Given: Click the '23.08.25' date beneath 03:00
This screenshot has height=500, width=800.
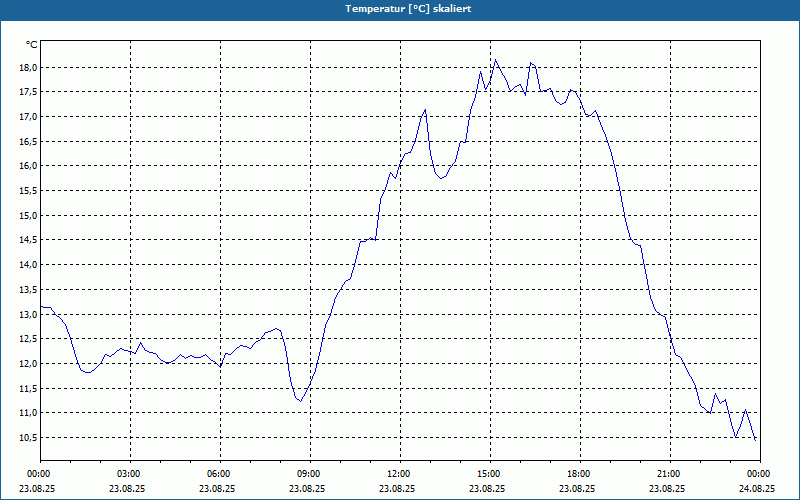Looking at the screenshot, I should coord(127,488).
